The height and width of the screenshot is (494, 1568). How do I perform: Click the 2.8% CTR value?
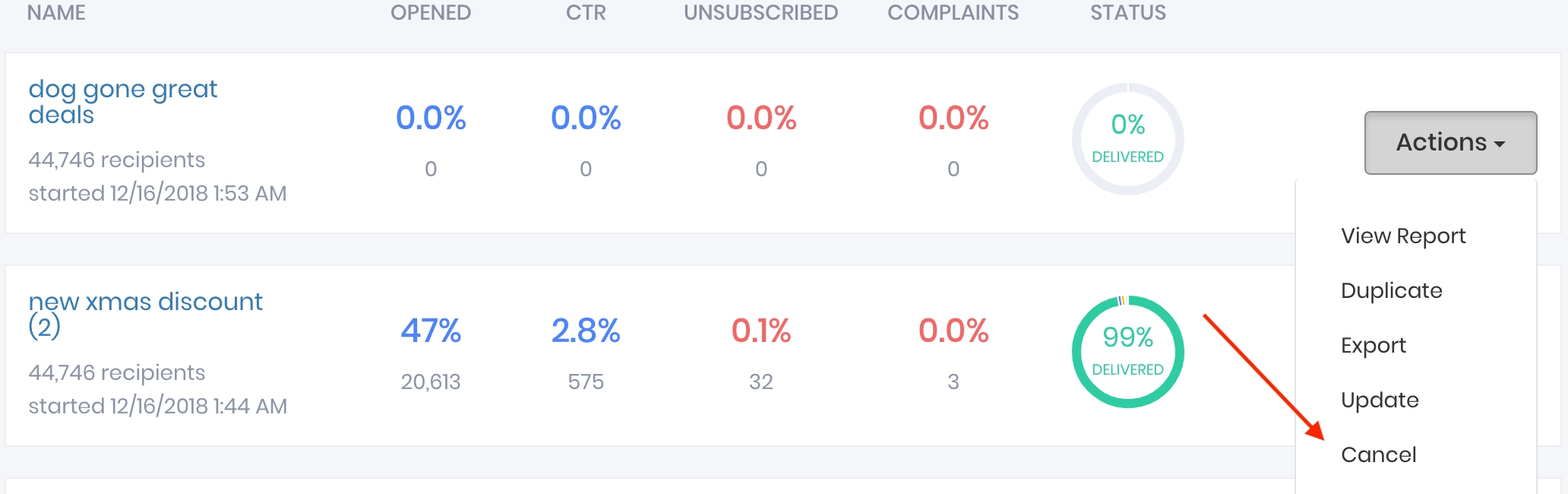586,331
